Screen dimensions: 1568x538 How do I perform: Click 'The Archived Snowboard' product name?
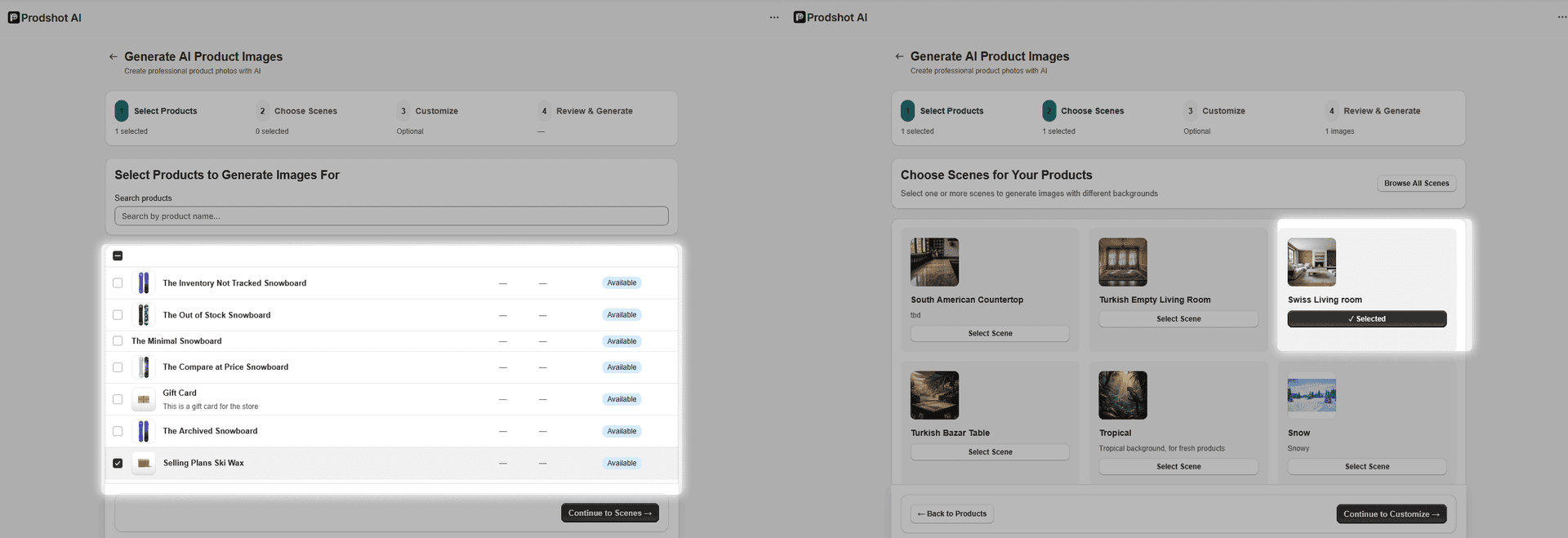click(x=210, y=431)
